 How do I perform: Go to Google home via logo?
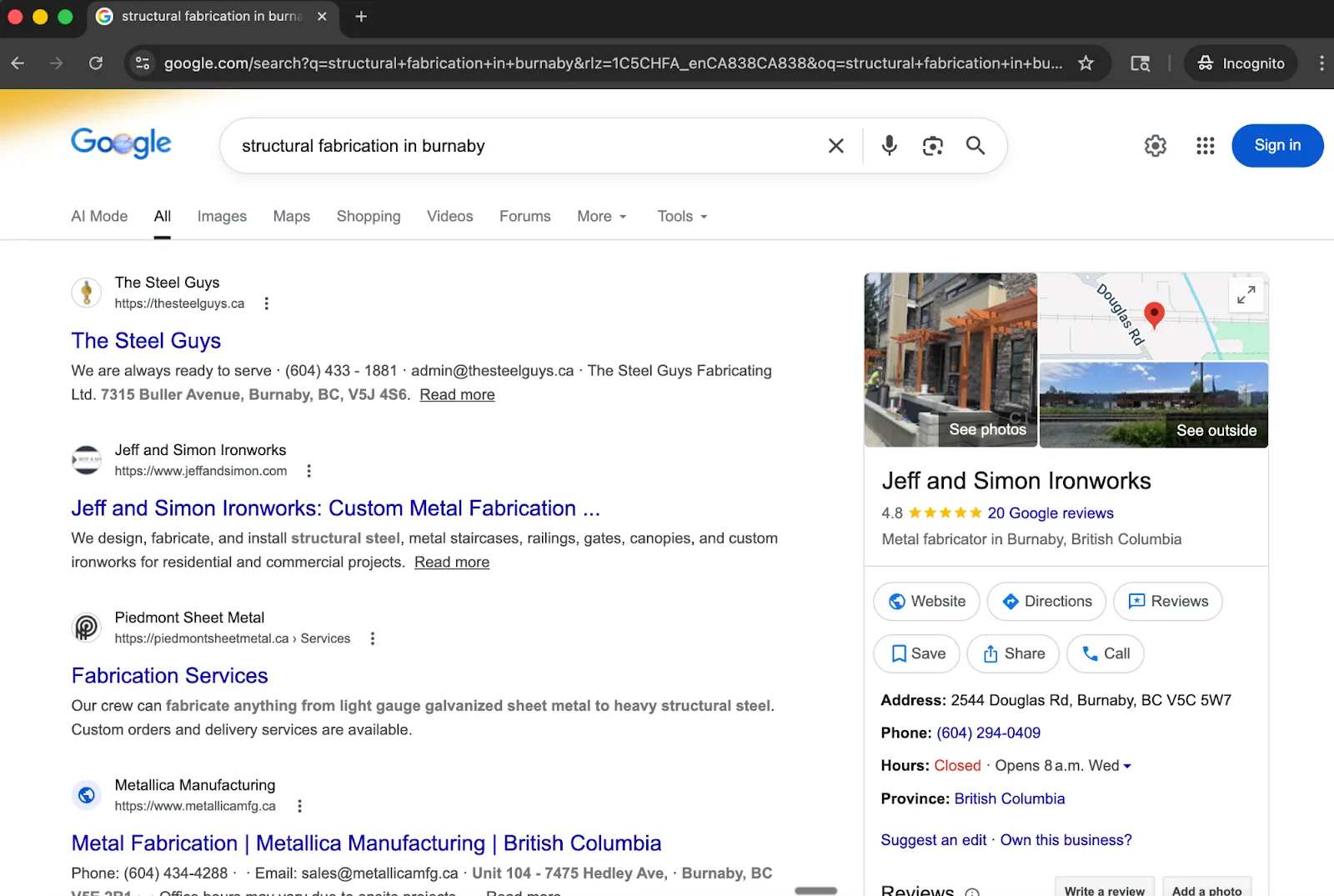click(x=122, y=143)
